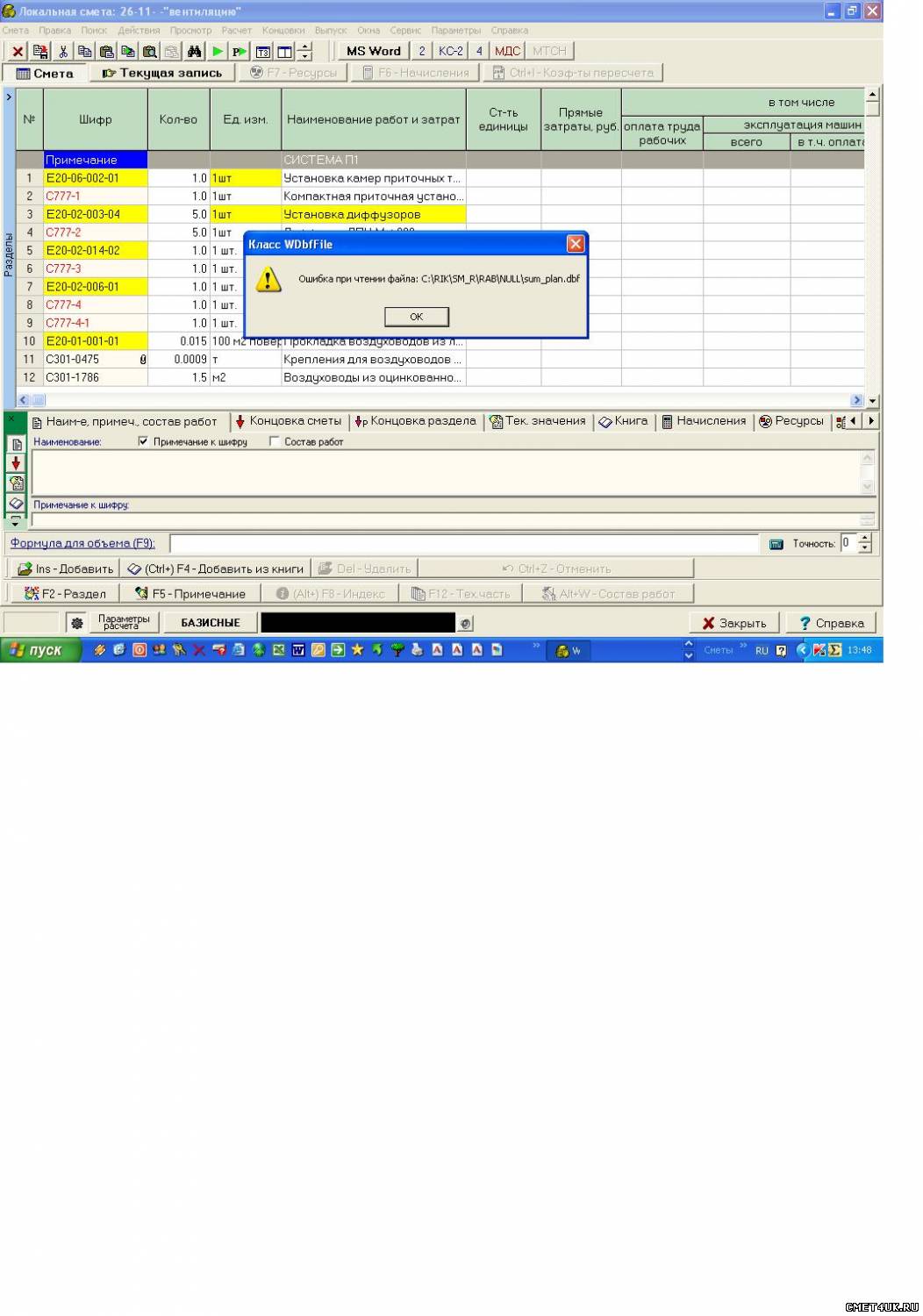
Task: Switch to Текущая запись tab
Action: (162, 73)
